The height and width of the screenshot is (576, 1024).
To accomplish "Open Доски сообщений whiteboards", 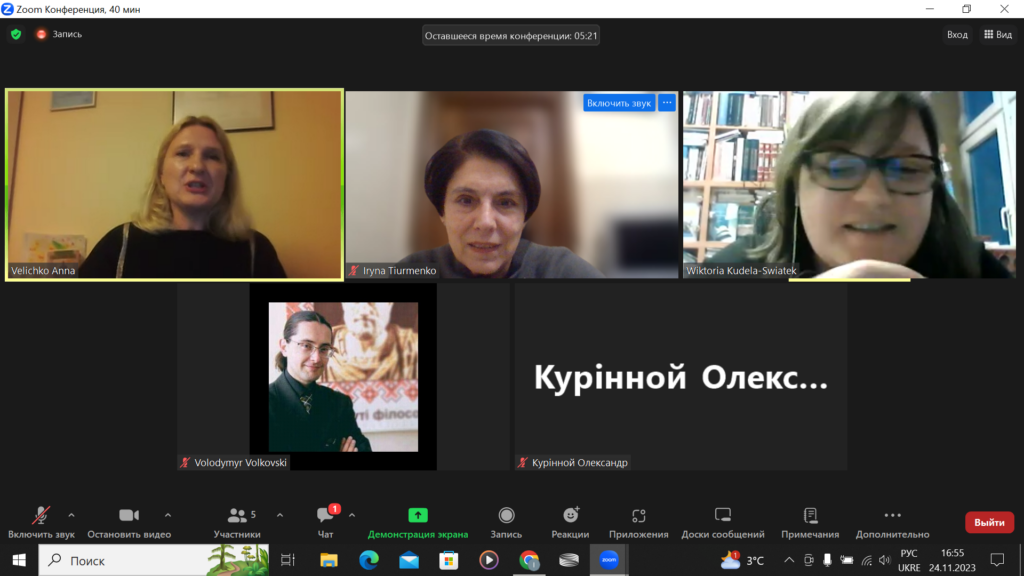I will 722,522.
